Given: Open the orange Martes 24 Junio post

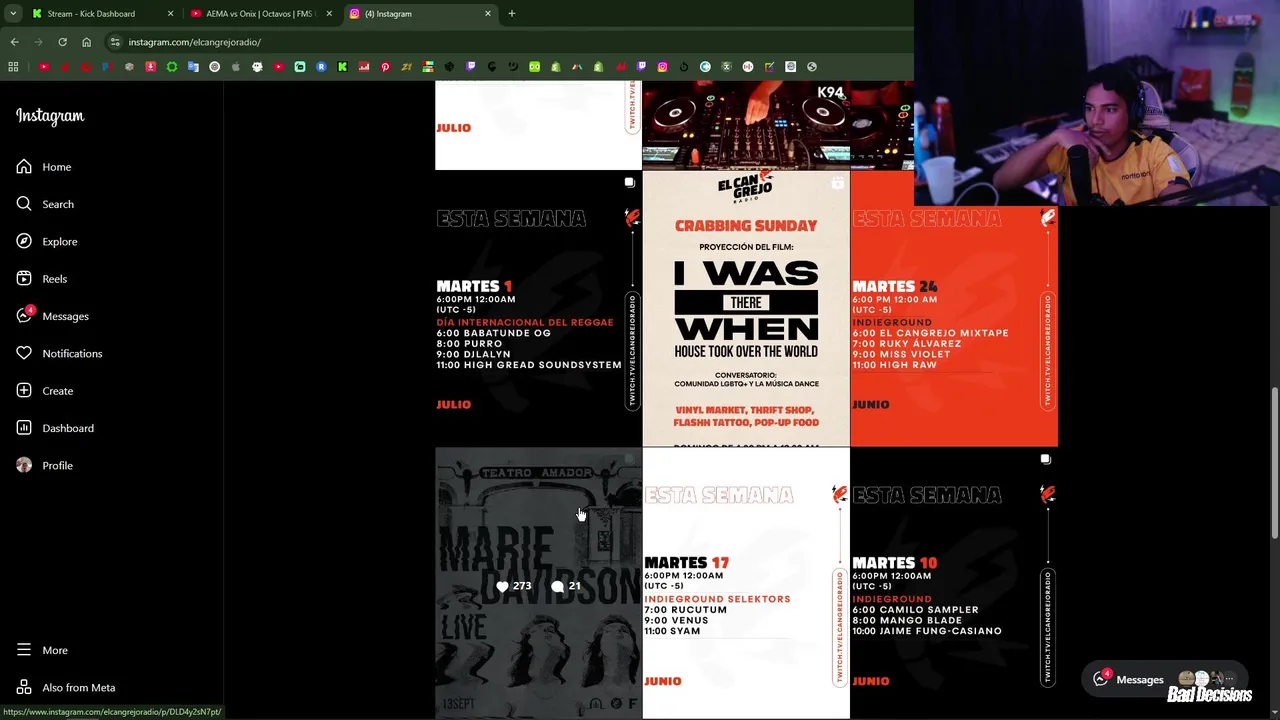Looking at the screenshot, I should (954, 309).
